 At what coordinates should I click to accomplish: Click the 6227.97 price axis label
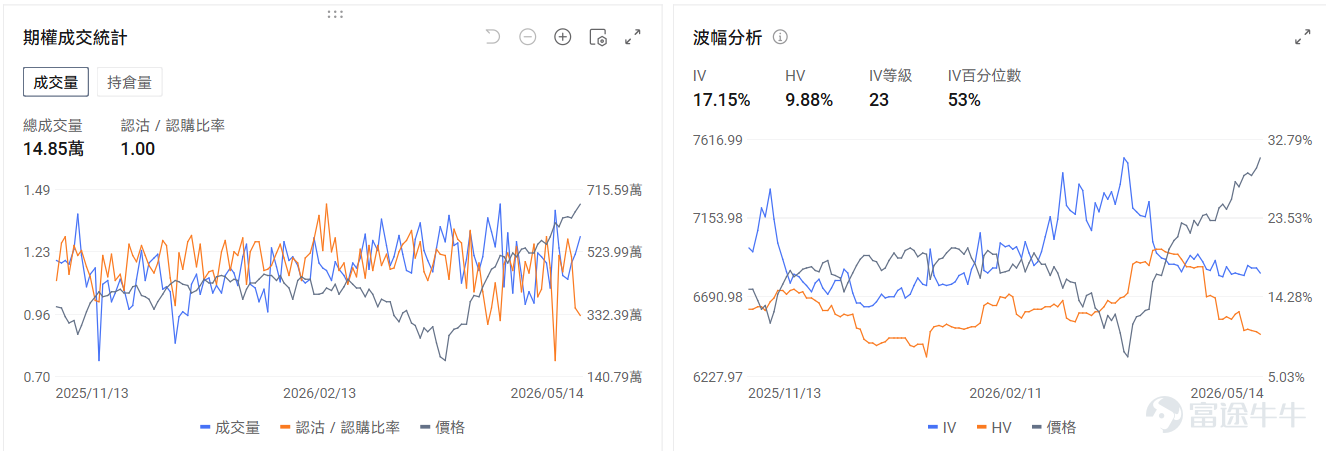(x=718, y=377)
